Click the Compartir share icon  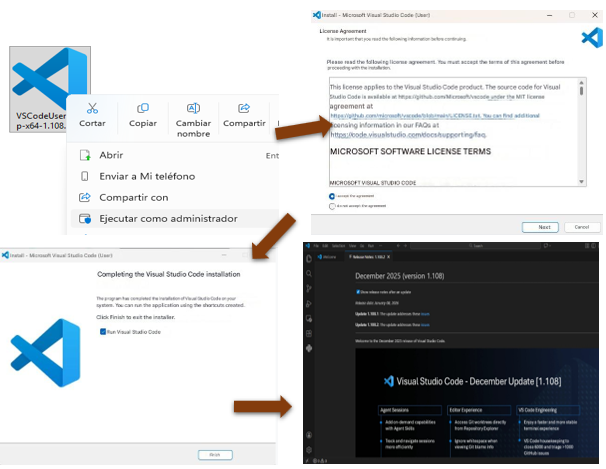click(x=244, y=108)
